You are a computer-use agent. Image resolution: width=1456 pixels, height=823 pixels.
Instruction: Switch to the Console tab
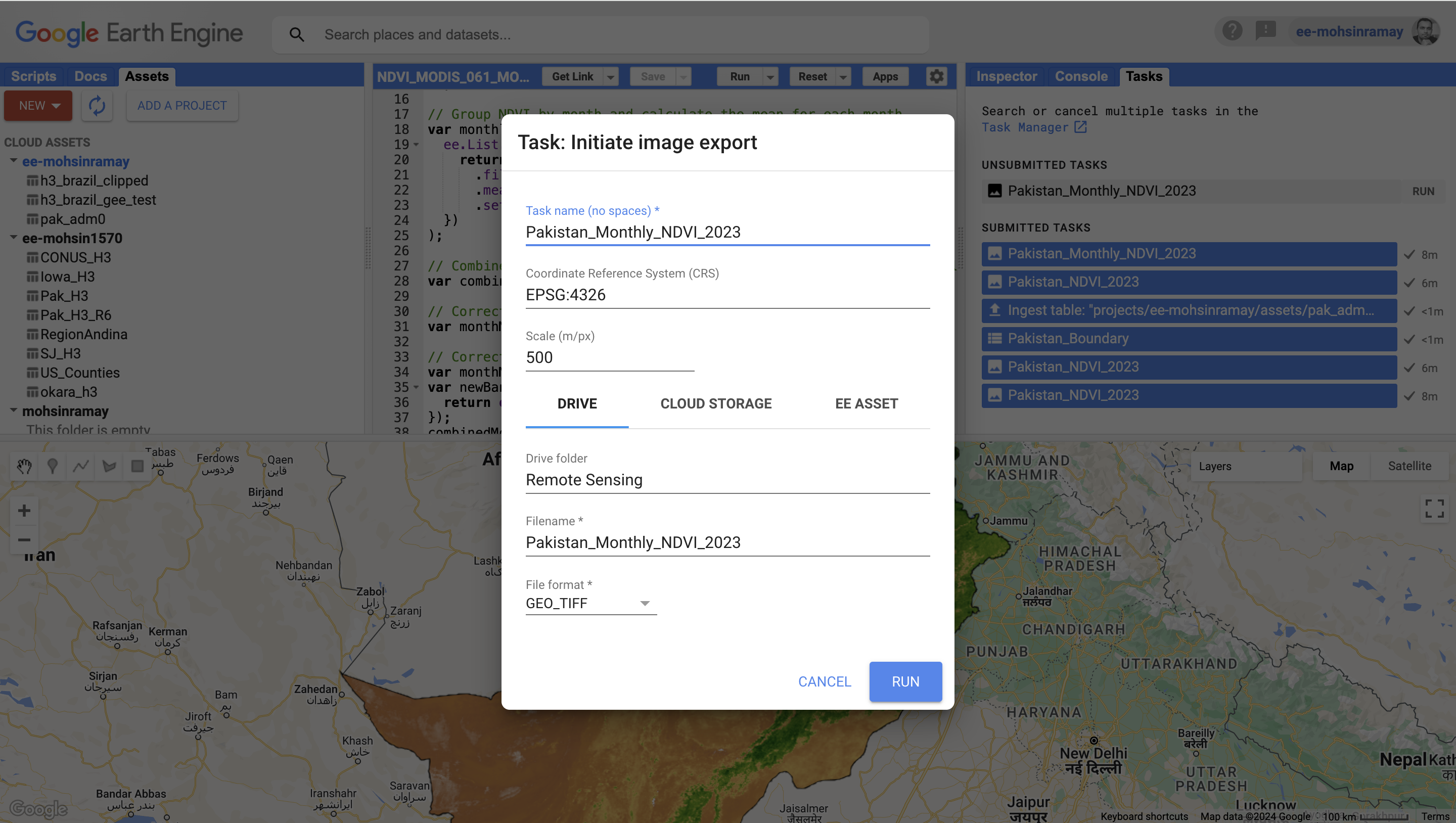click(x=1081, y=76)
